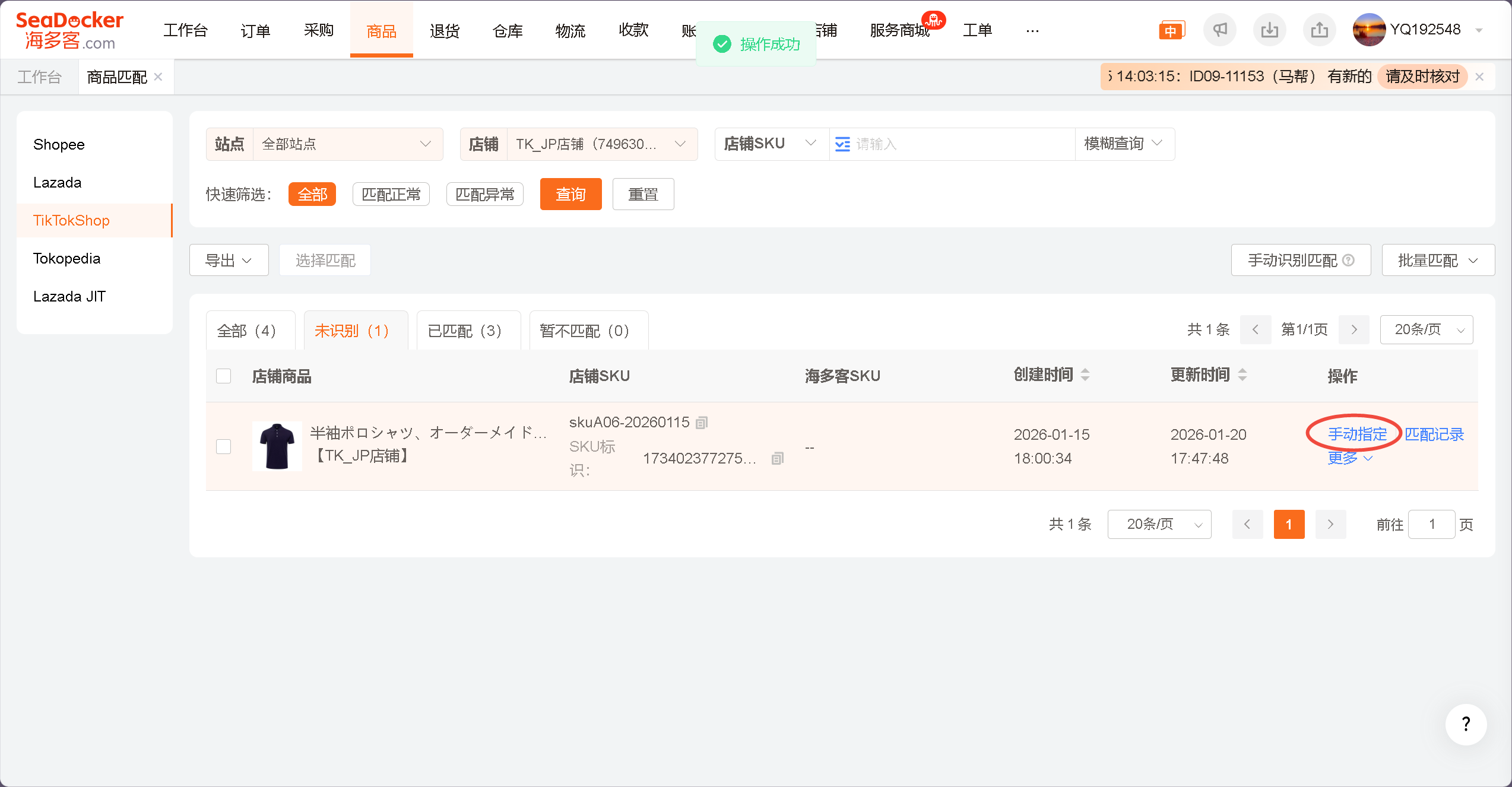The width and height of the screenshot is (1512, 787).
Task: Click the orange language switch icon
Action: click(1171, 30)
